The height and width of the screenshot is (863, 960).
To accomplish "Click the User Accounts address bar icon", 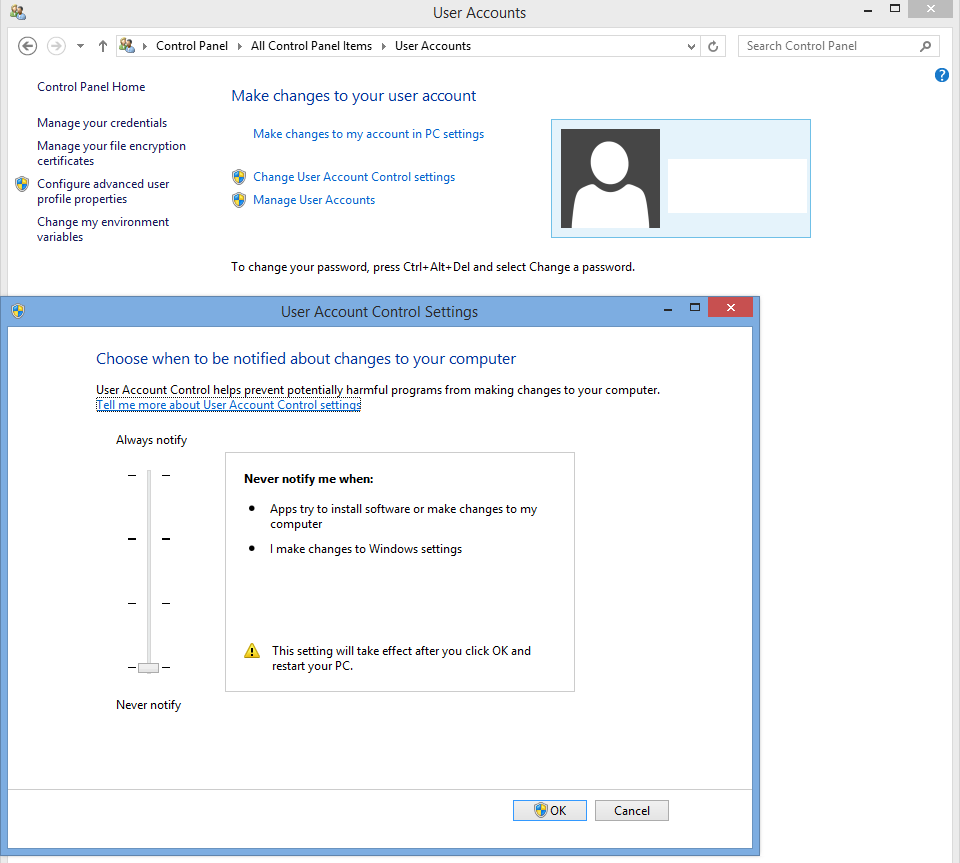I will 127,45.
